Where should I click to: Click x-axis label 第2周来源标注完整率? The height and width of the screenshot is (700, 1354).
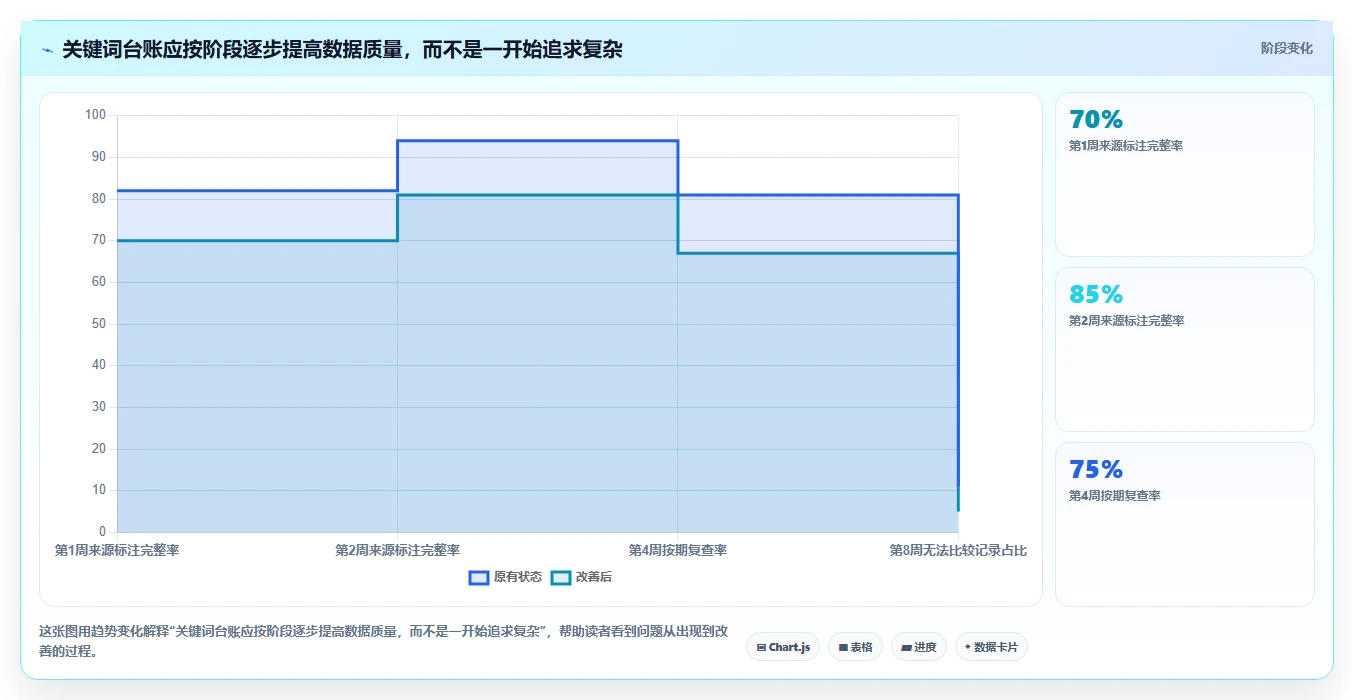coord(397,550)
